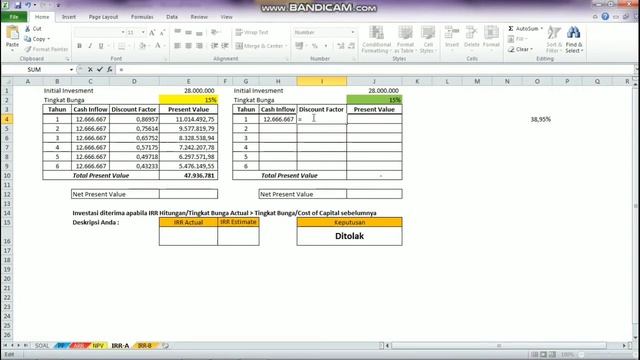Cancel the formula entry with X

pos(90,70)
